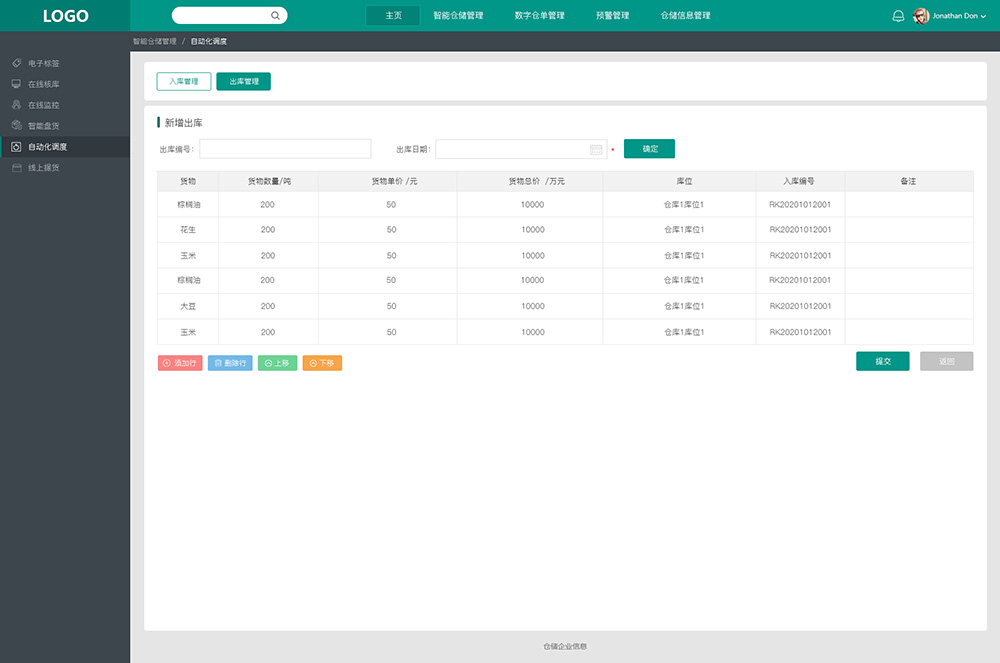Click the 货物 column header
The height and width of the screenshot is (663, 1000).
click(188, 181)
